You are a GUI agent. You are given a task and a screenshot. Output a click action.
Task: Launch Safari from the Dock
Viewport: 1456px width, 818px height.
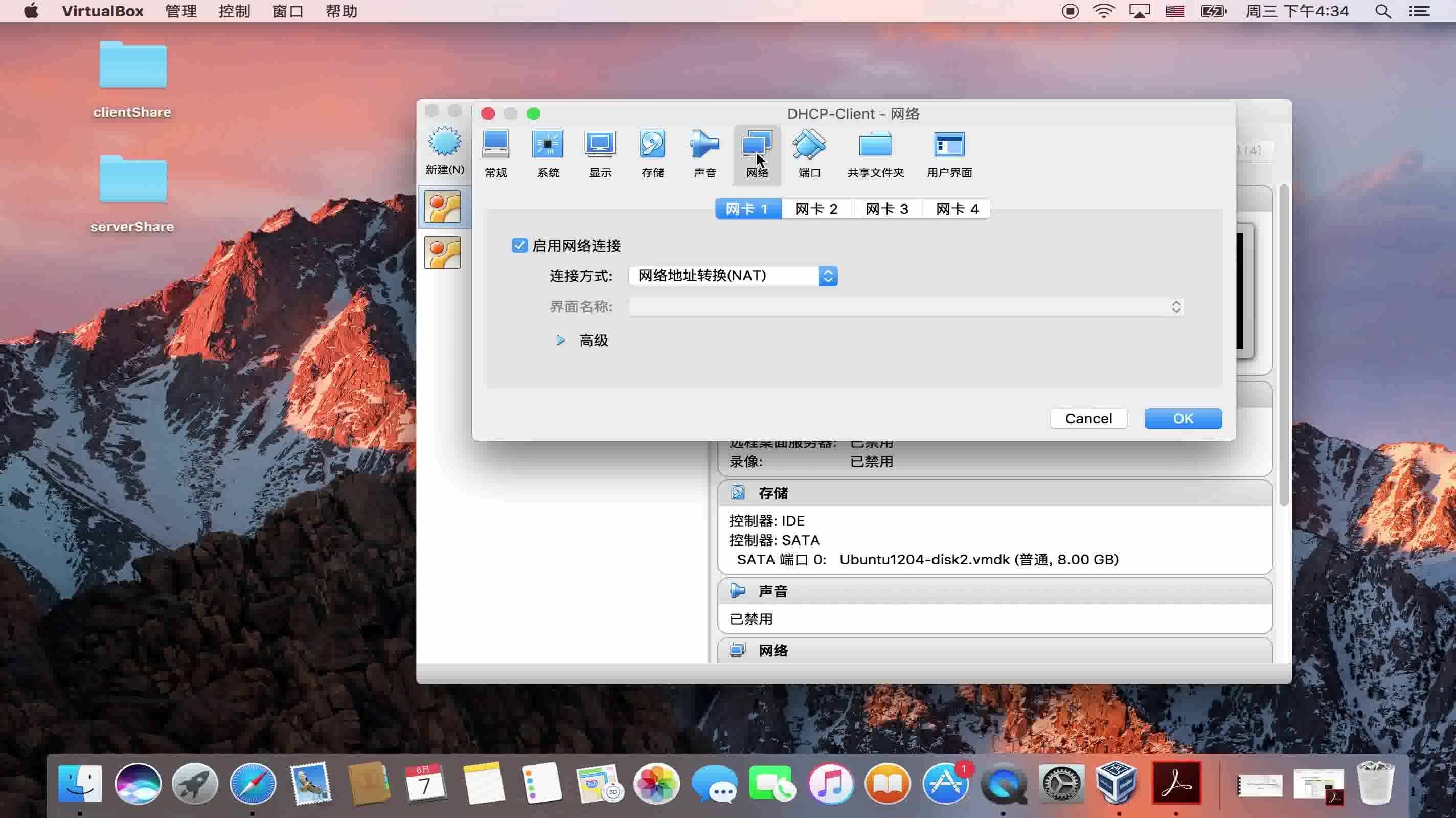point(253,784)
